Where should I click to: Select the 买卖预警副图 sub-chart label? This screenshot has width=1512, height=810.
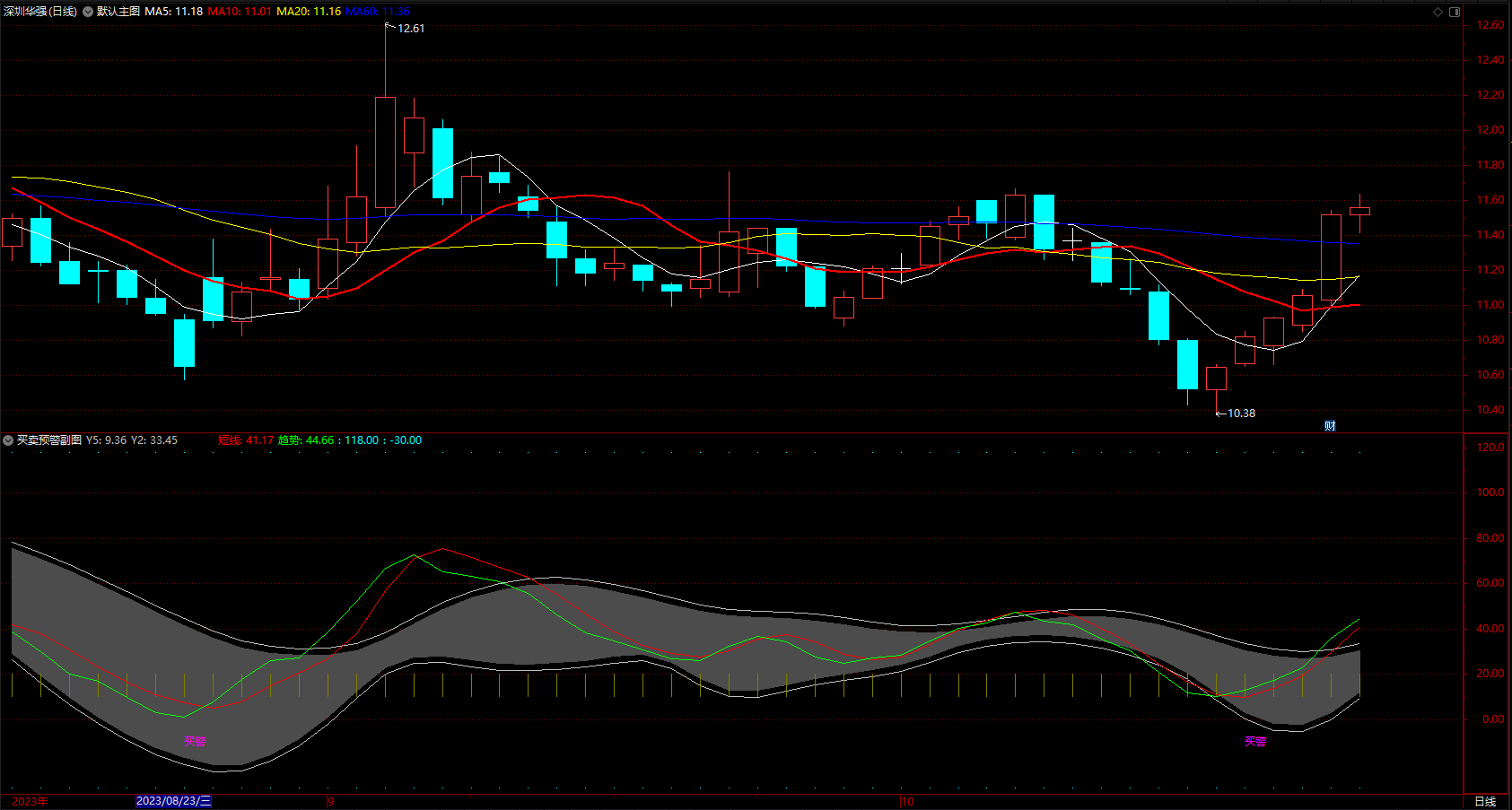coord(49,440)
